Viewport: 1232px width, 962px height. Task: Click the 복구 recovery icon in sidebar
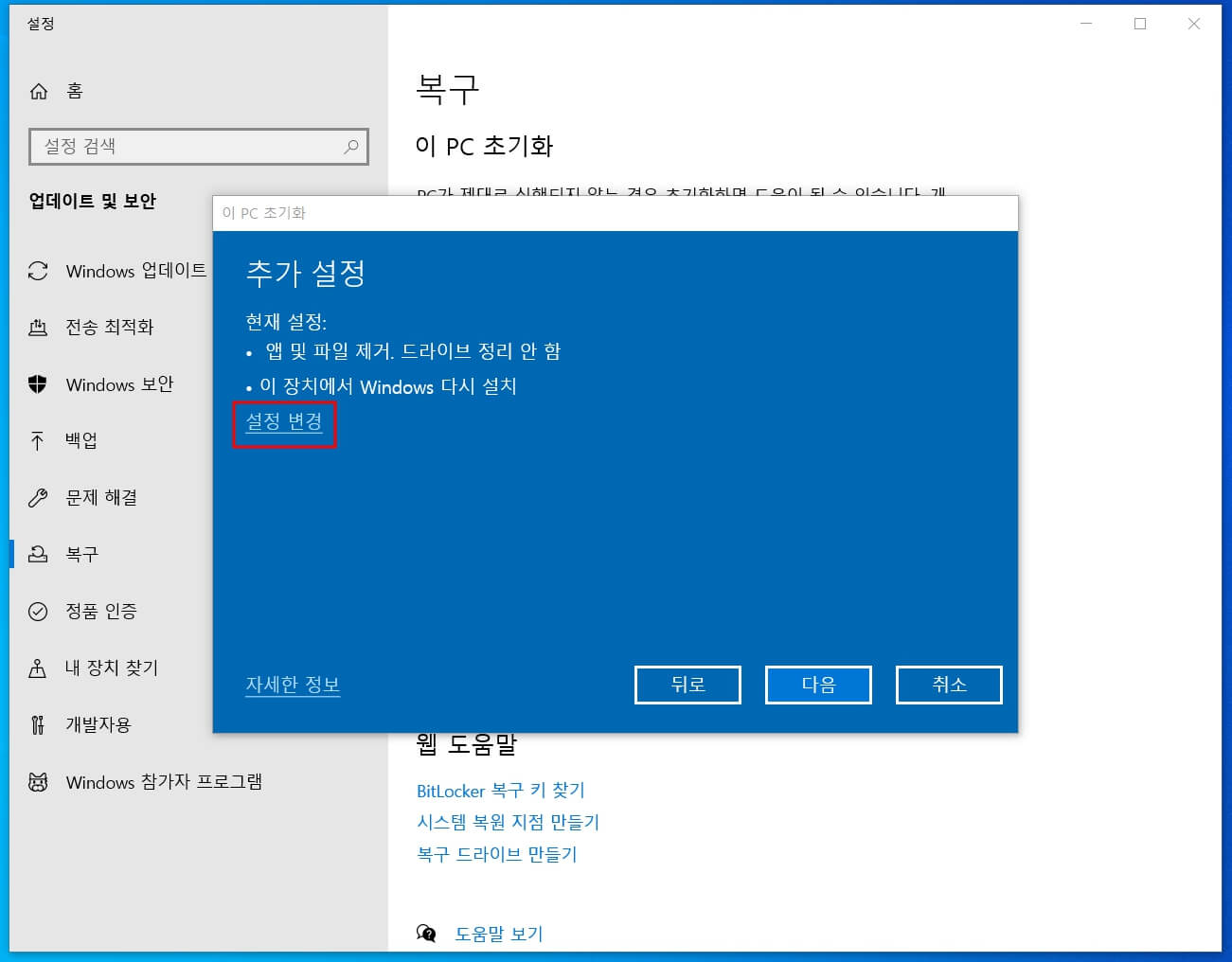[38, 554]
